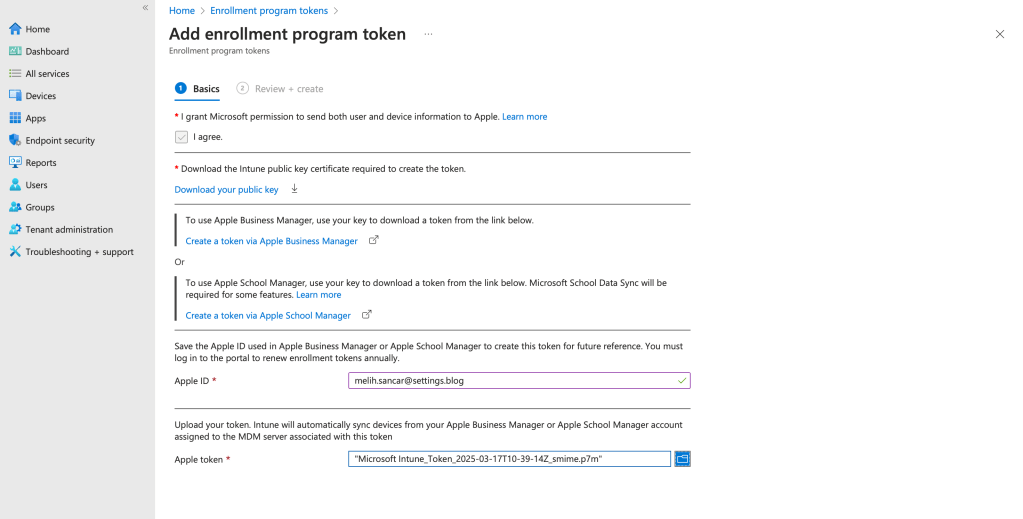The height and width of the screenshot is (519, 1023).
Task: Toggle the 'I agree' checkbox
Action: (x=181, y=137)
